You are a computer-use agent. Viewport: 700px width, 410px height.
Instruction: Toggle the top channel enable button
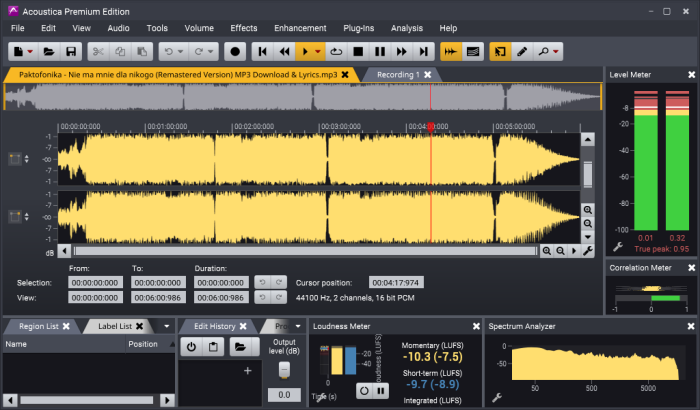tap(15, 159)
